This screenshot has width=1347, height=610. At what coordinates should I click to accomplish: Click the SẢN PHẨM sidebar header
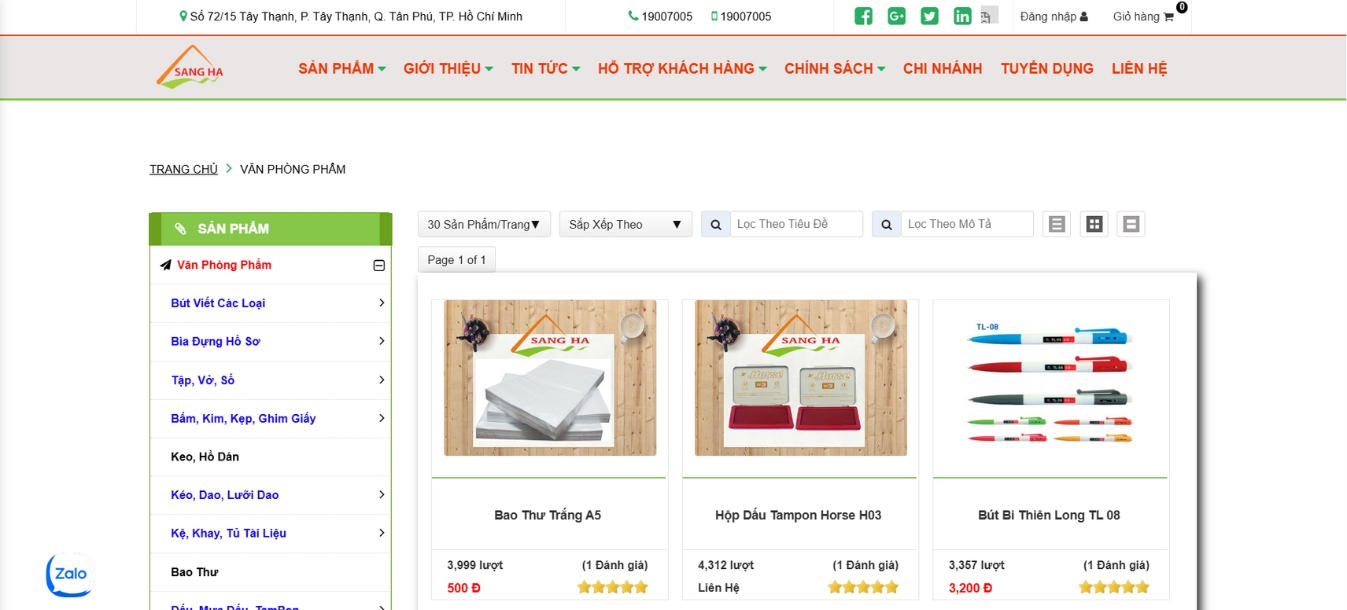pos(270,228)
